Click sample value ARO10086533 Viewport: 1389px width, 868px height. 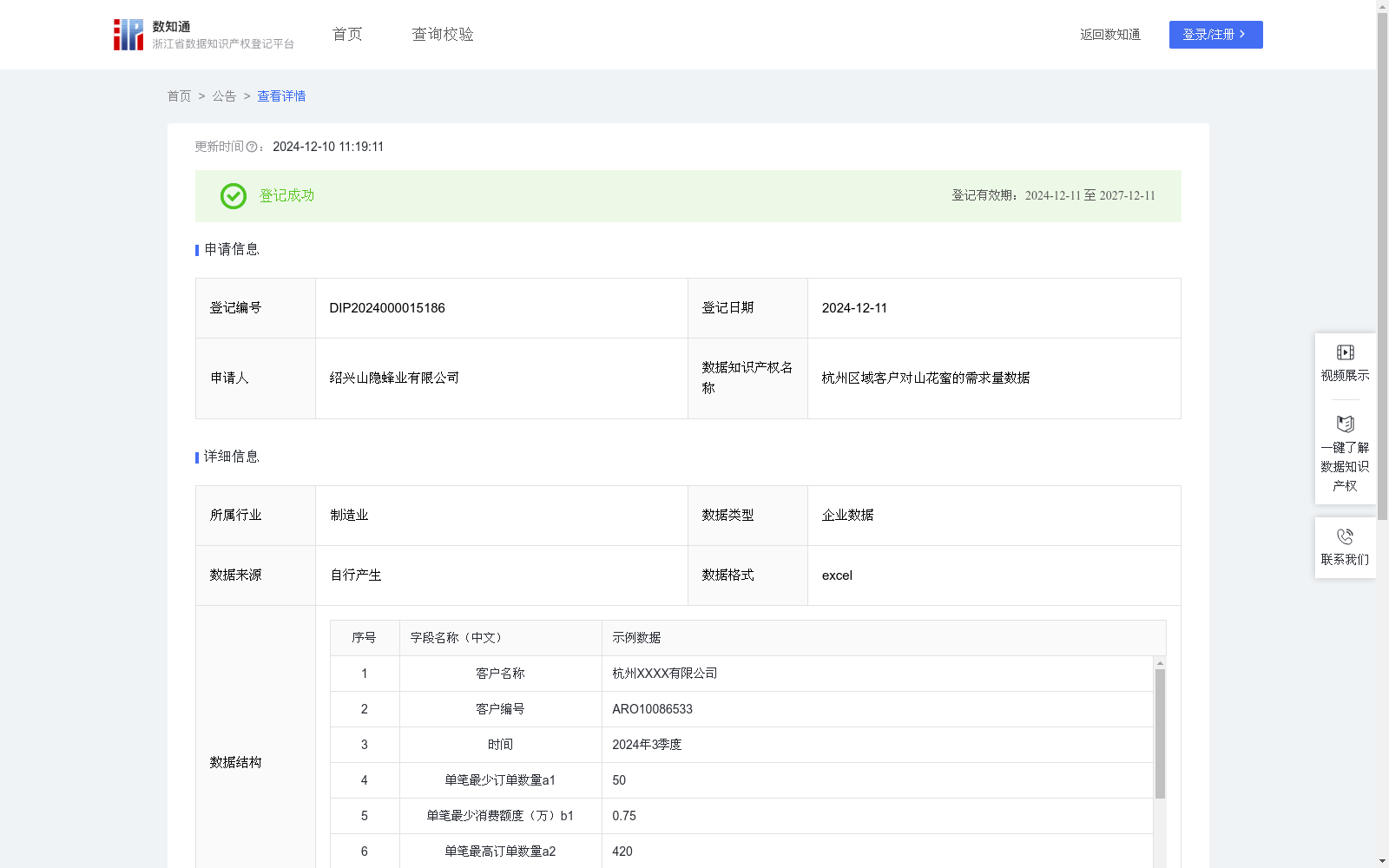[652, 709]
